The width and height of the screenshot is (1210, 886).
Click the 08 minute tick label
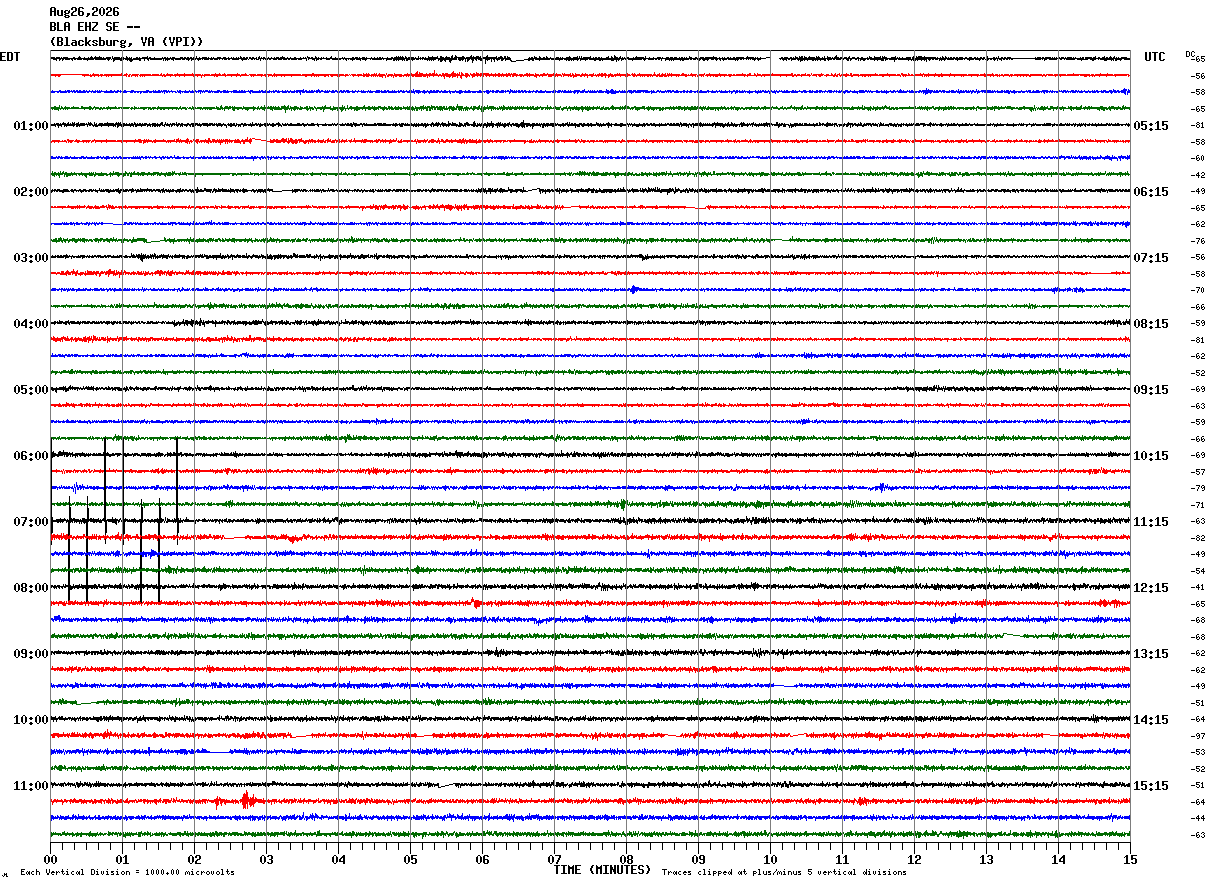coord(627,859)
